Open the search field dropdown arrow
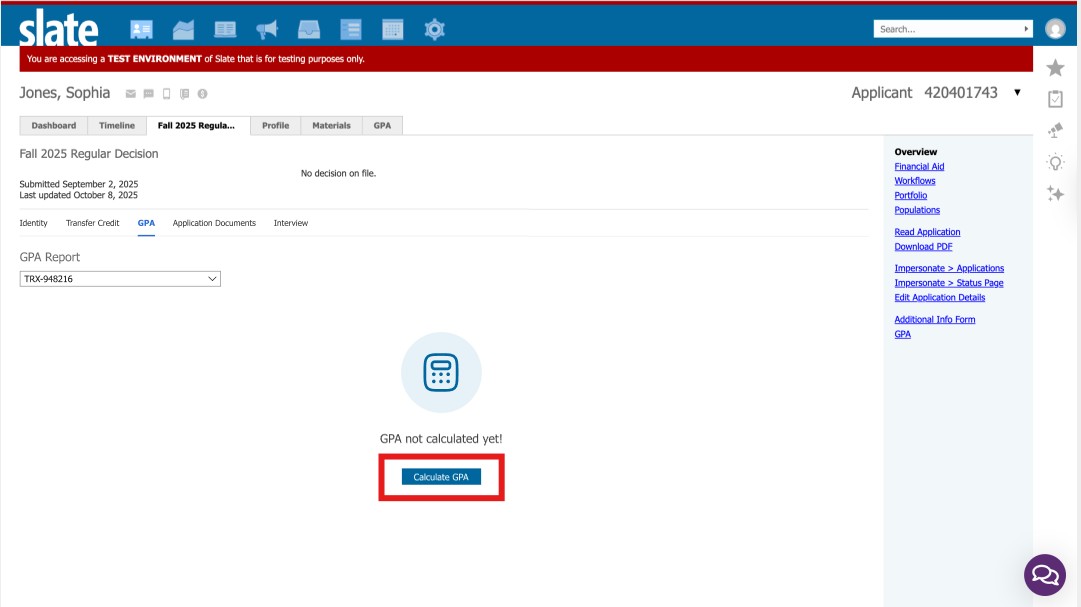 [1026, 28]
